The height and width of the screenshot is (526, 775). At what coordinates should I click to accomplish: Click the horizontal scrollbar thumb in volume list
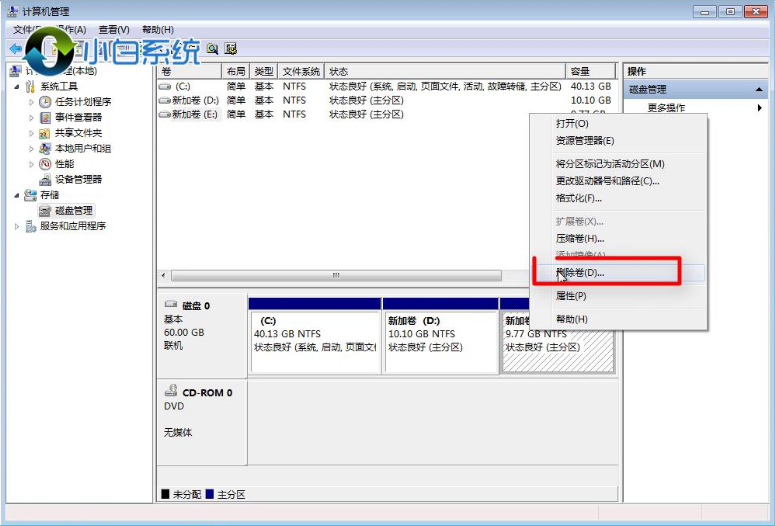coord(336,275)
